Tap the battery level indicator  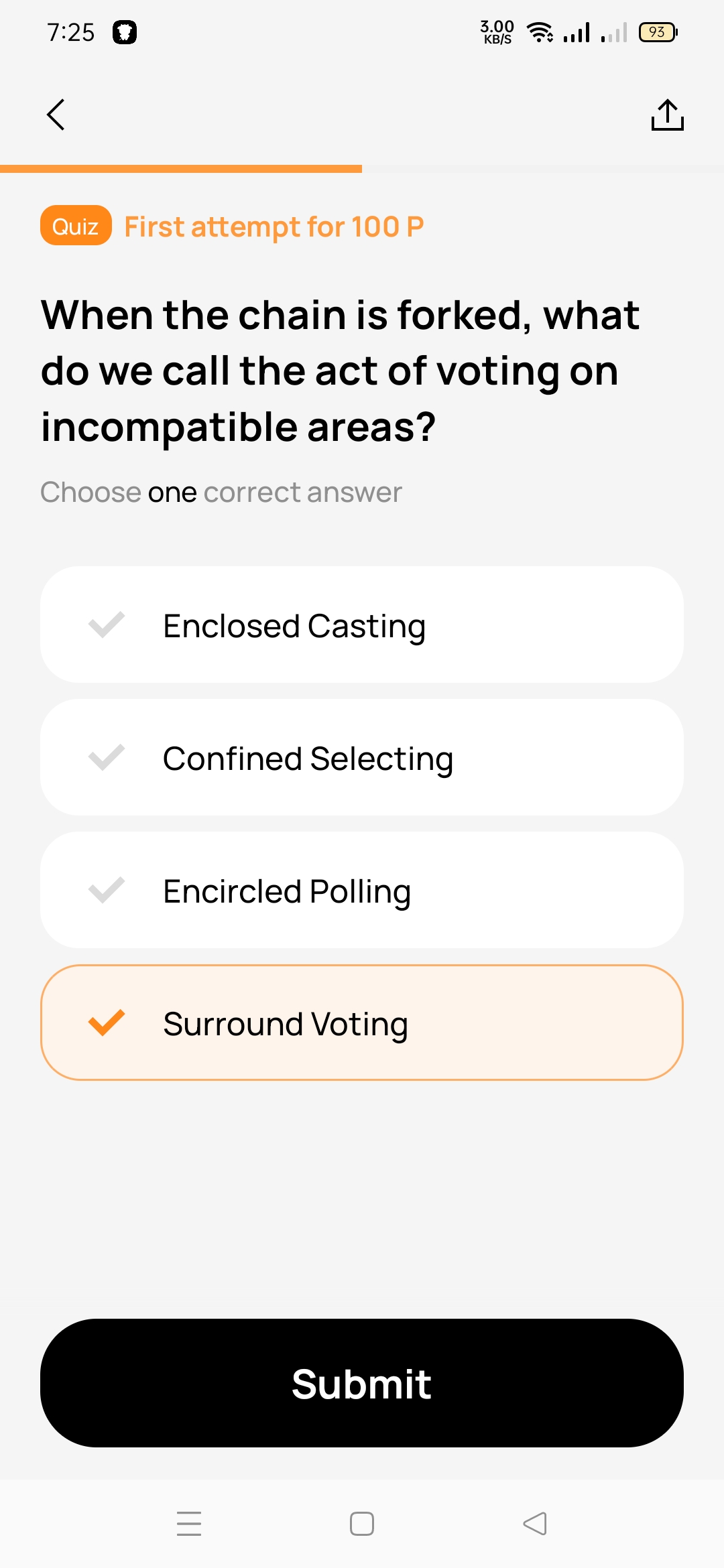point(658,32)
